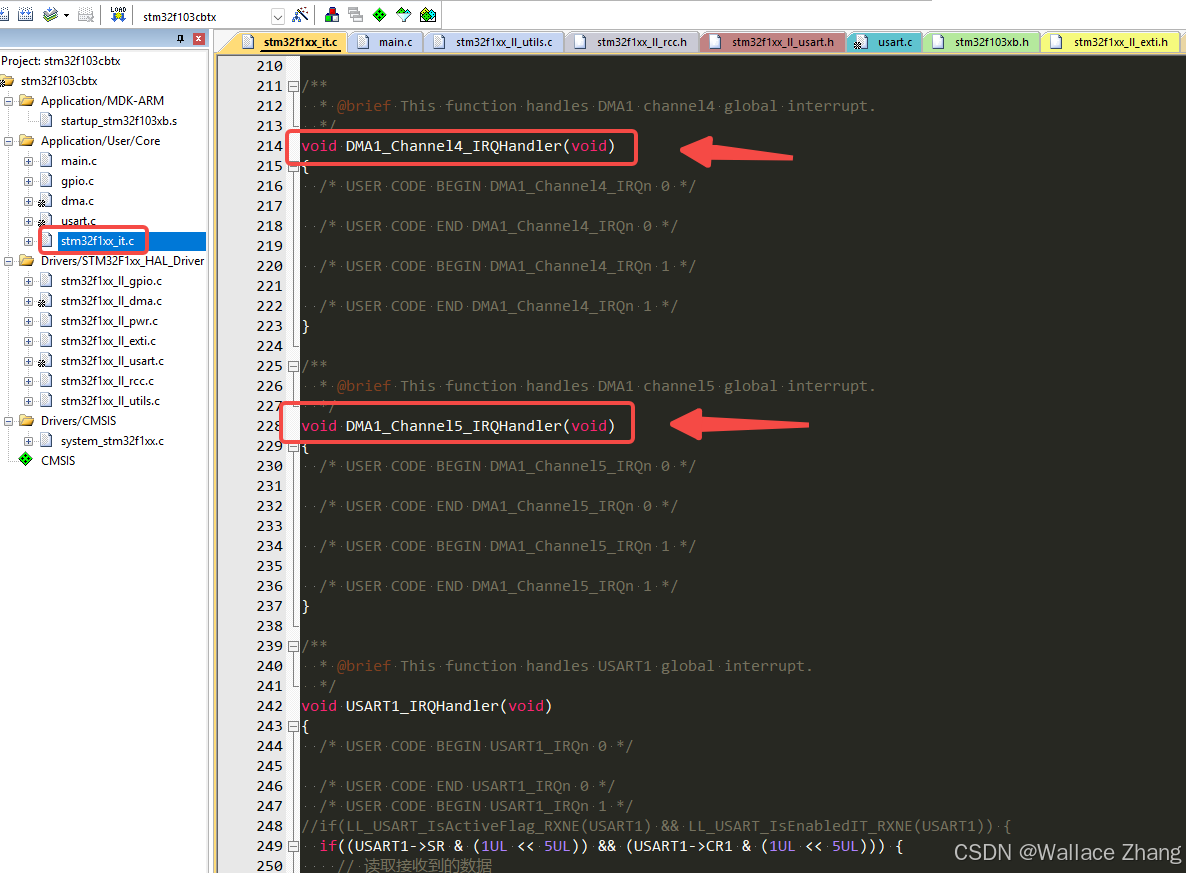Select stm32f1xx_ll_utils.c in project tree
Screen dimensions: 1186x873
[110, 401]
